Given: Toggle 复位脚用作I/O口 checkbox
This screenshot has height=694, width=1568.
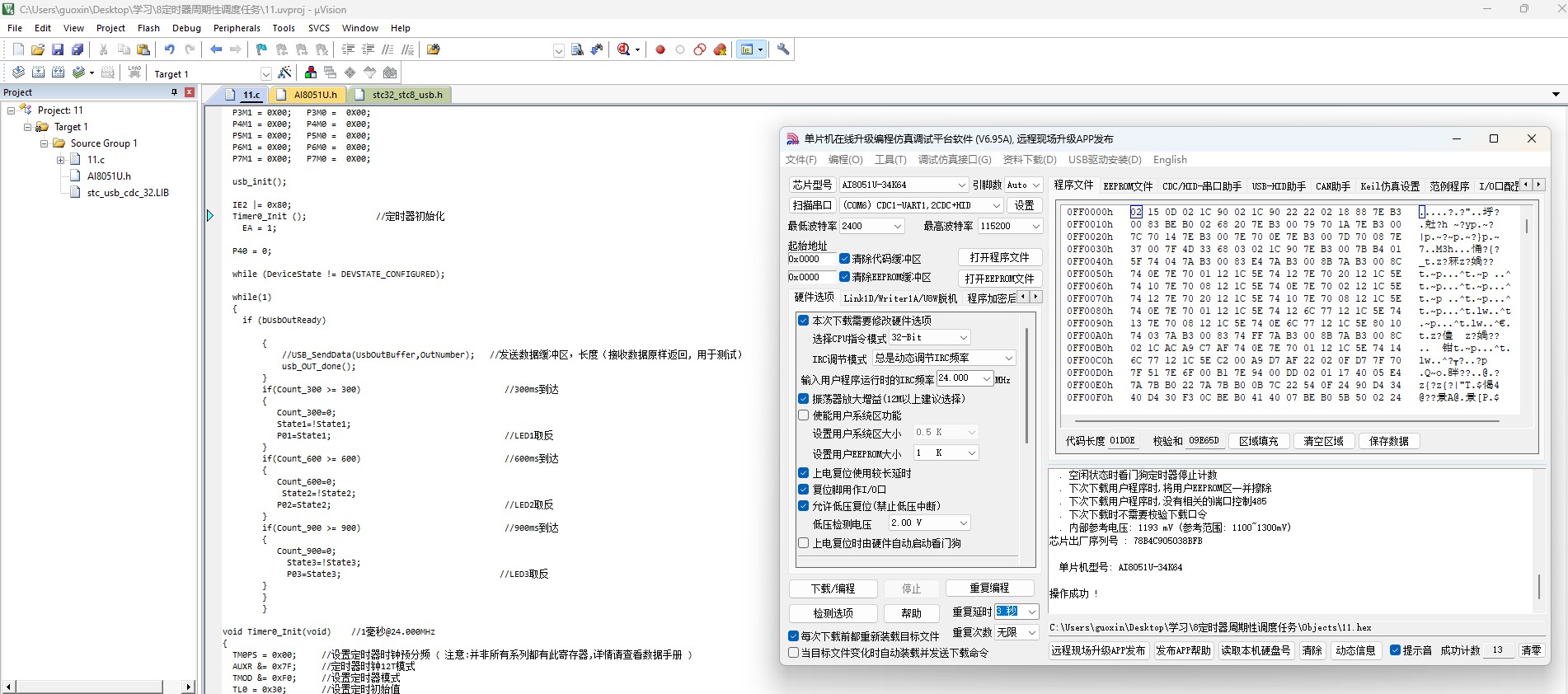Looking at the screenshot, I should point(804,490).
